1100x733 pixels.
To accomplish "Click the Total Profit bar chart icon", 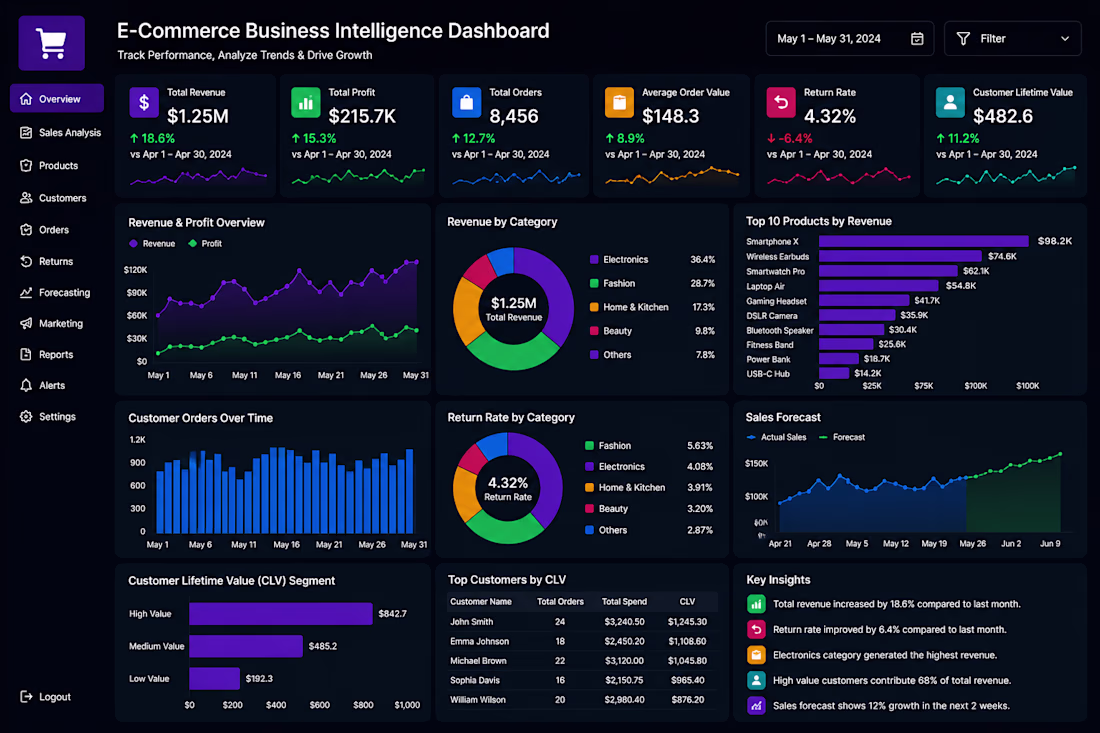I will click(306, 102).
